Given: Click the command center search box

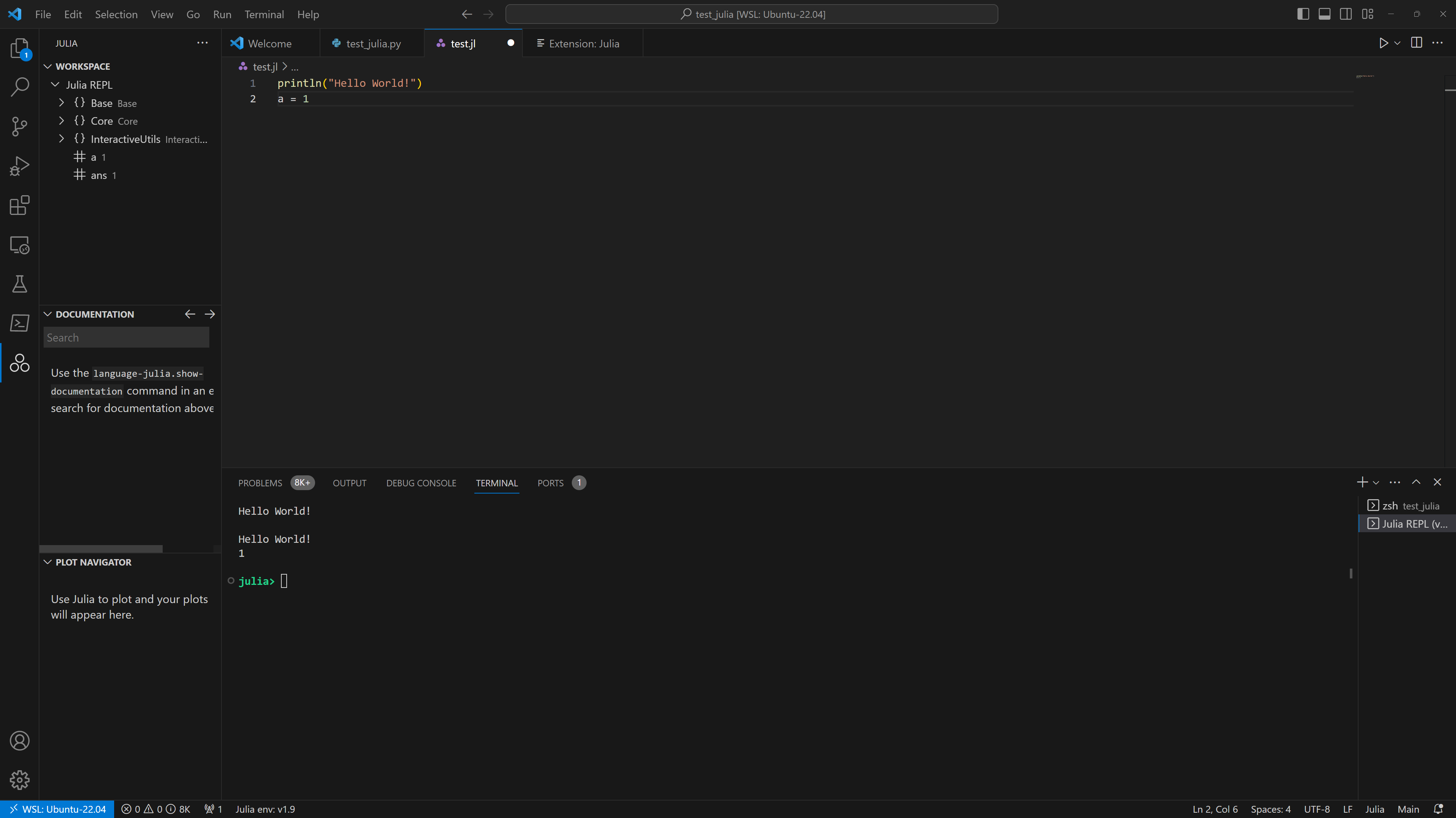Looking at the screenshot, I should (x=752, y=14).
